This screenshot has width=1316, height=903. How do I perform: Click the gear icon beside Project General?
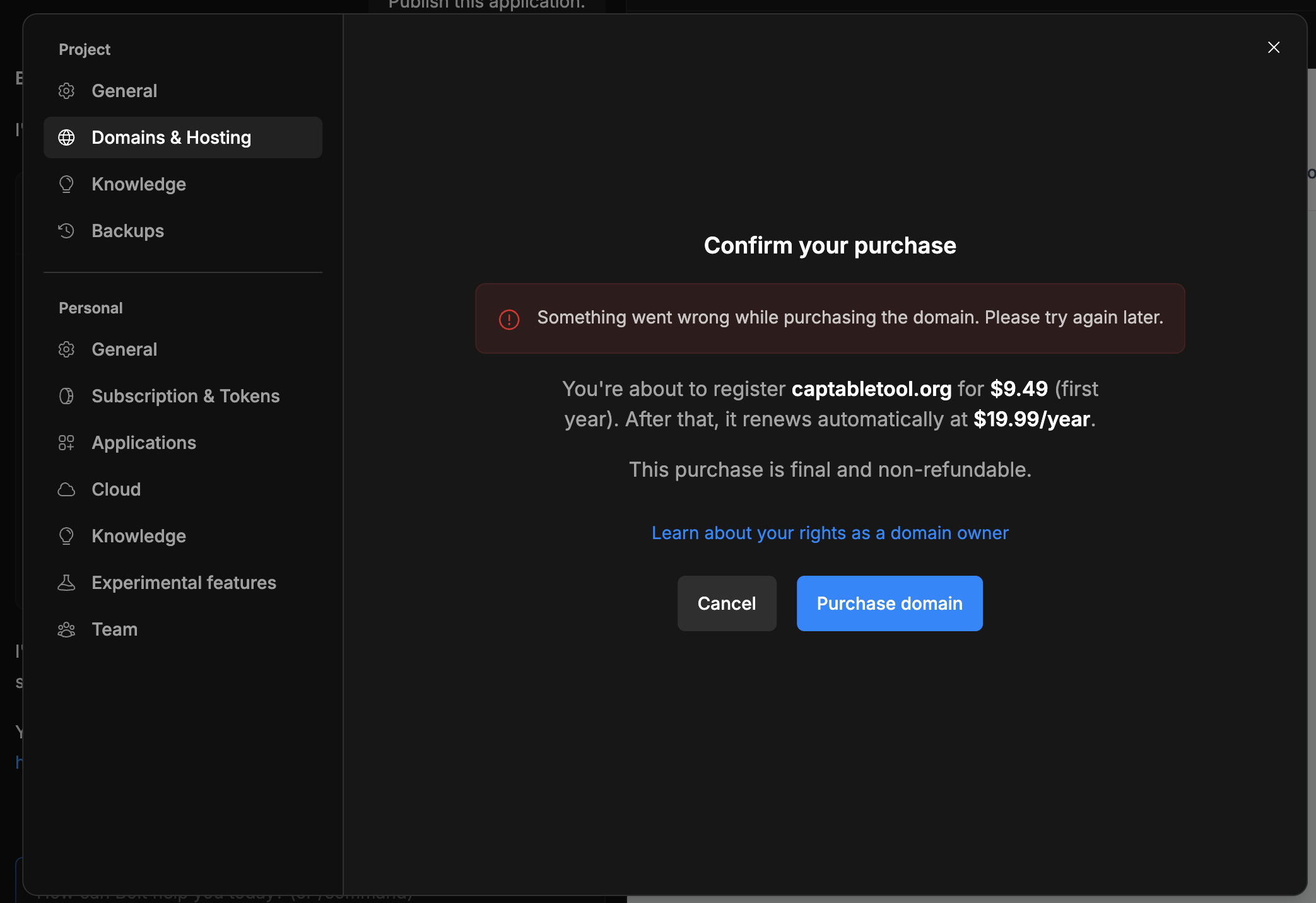66,91
